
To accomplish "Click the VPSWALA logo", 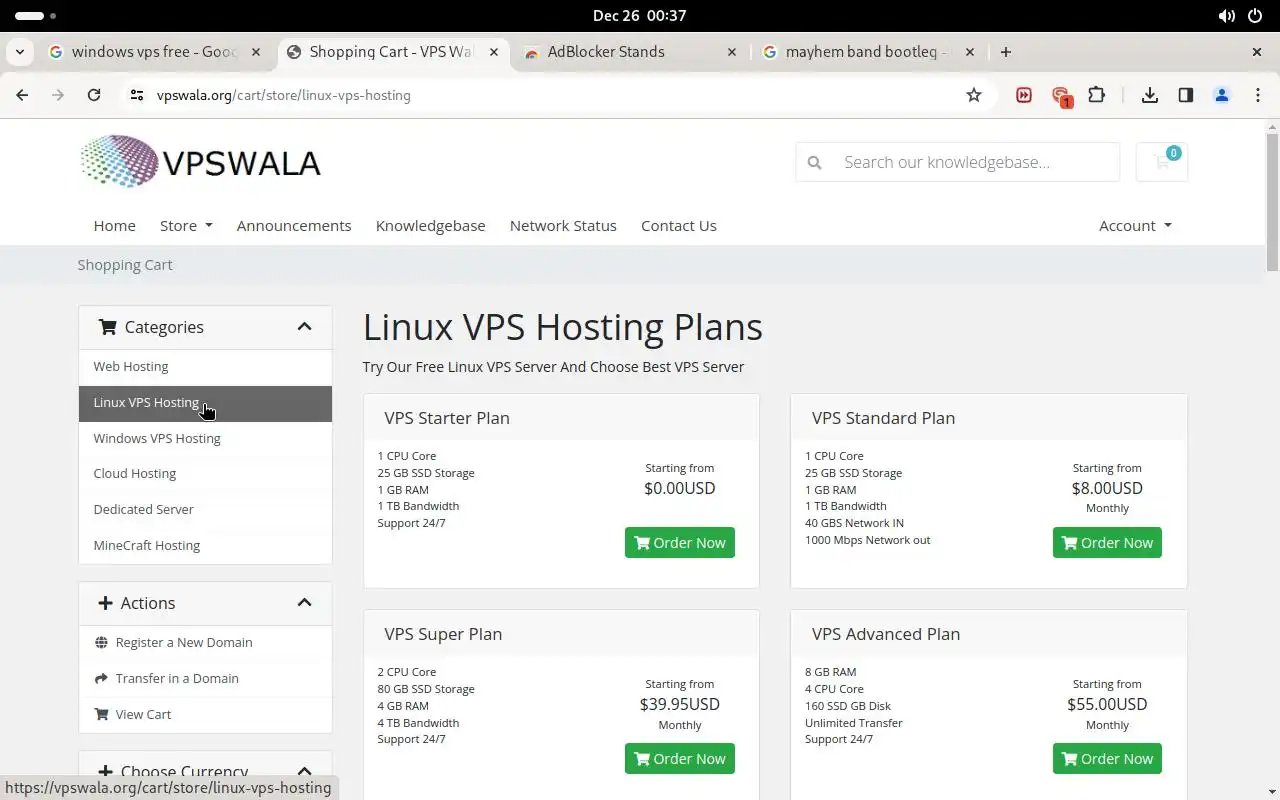I will pos(201,162).
